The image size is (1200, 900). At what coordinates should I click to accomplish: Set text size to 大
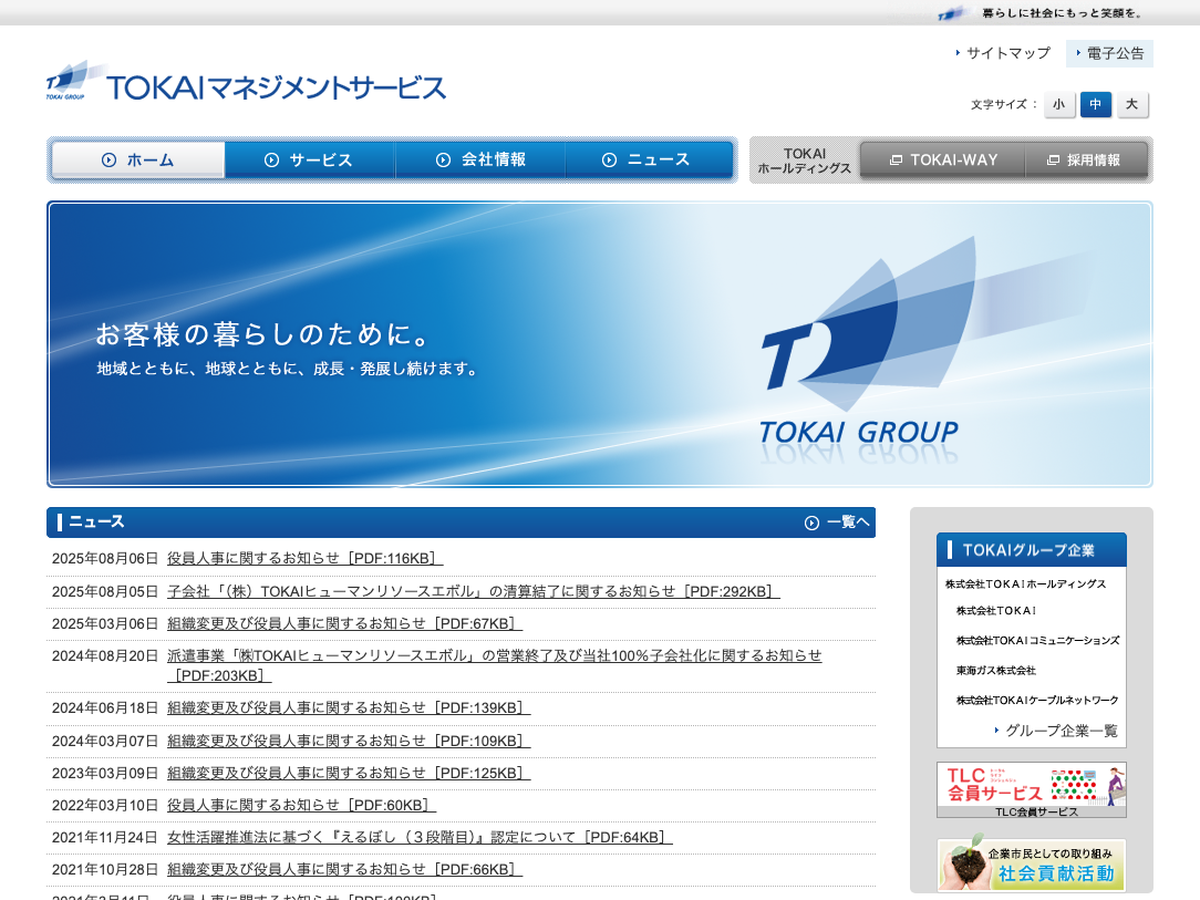click(1132, 105)
